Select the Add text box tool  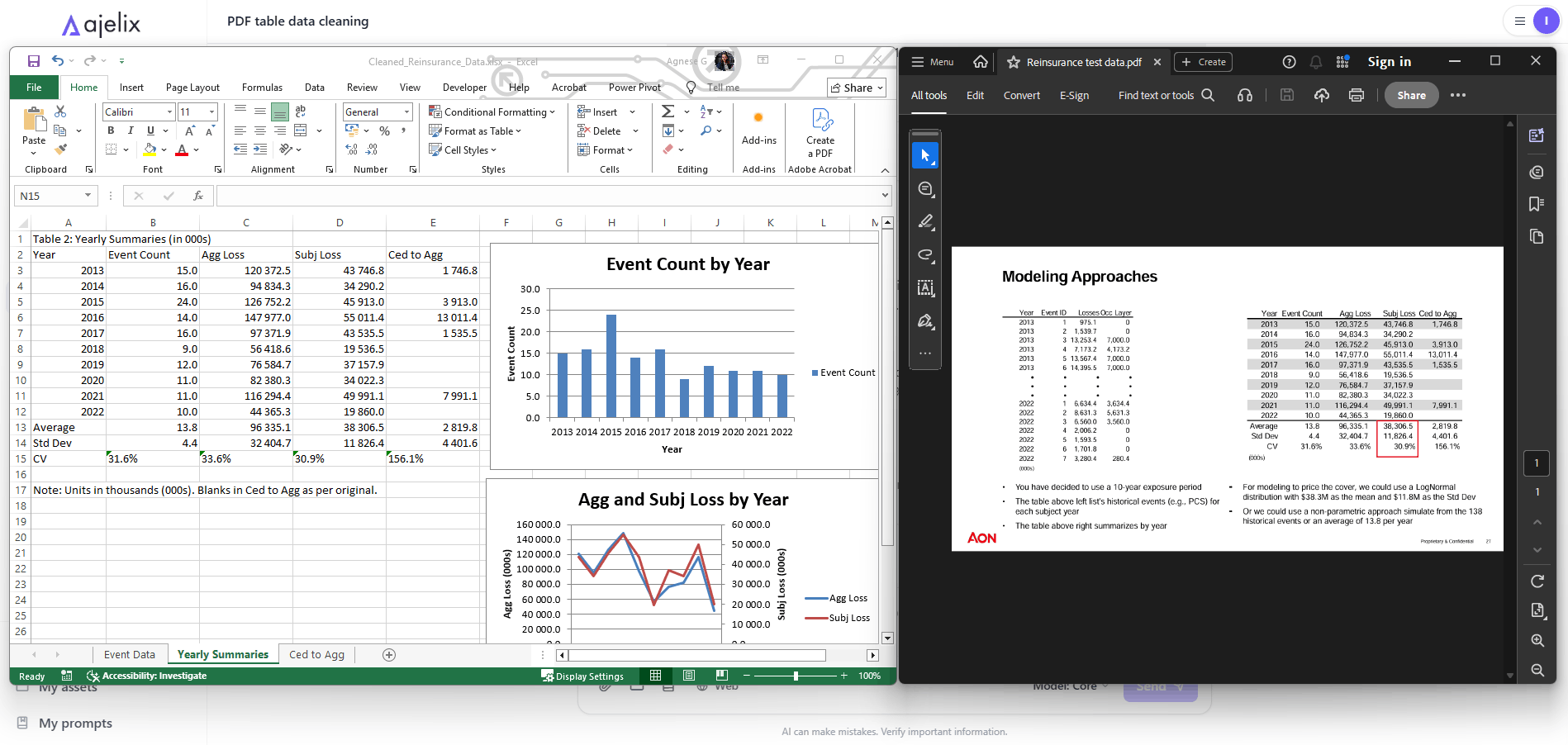point(925,287)
